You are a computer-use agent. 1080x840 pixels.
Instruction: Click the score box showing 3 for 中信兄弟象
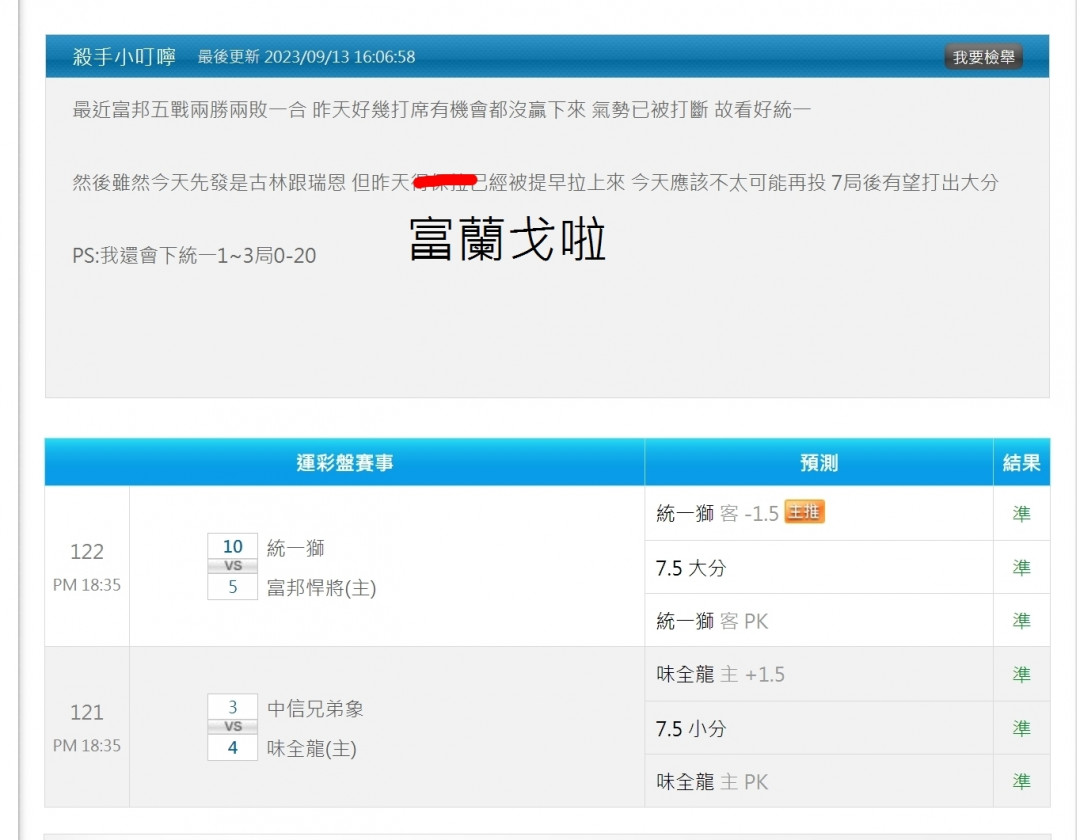[x=233, y=707]
